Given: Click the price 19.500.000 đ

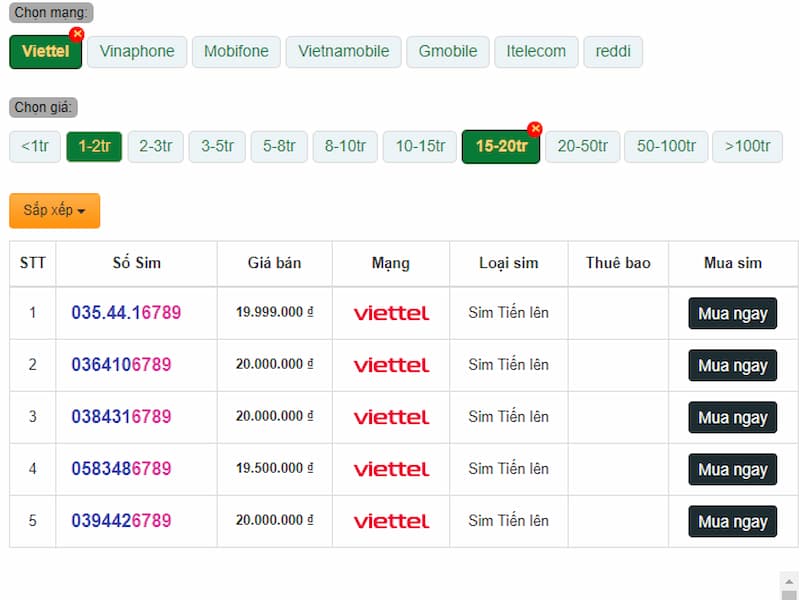Looking at the screenshot, I should point(274,468).
